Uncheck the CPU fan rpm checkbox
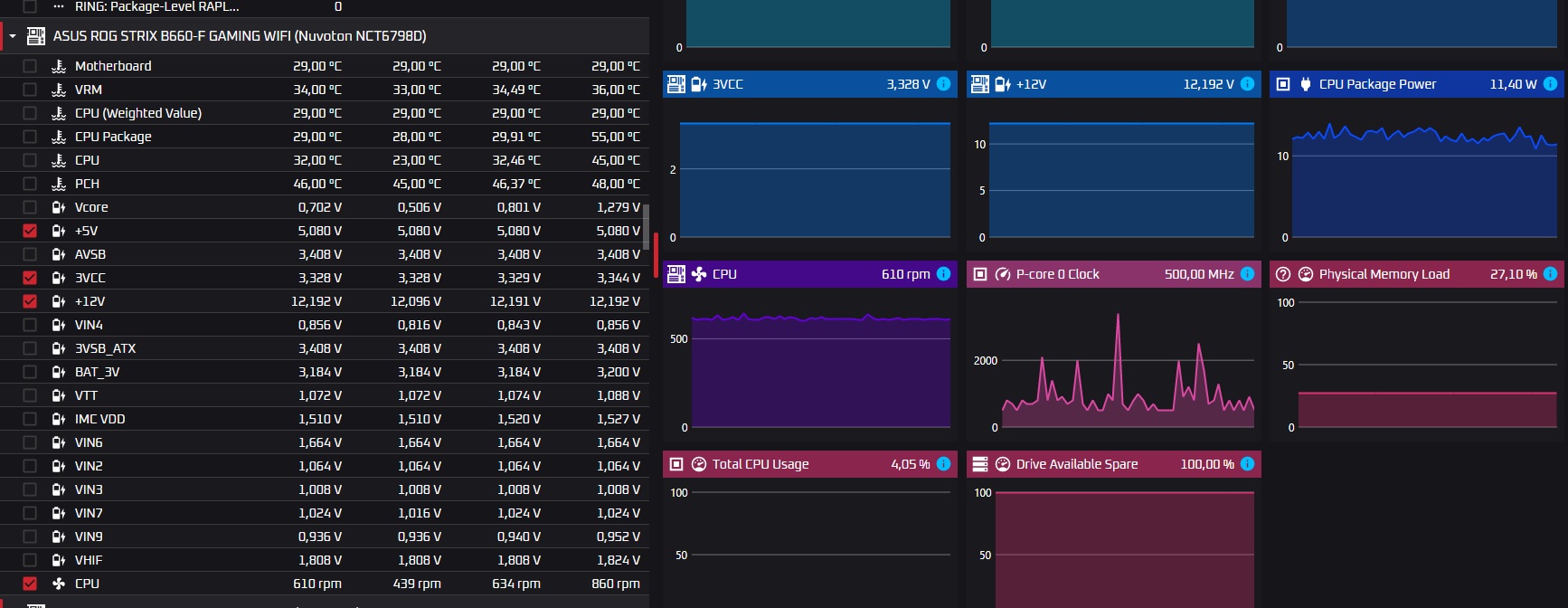 30,584
